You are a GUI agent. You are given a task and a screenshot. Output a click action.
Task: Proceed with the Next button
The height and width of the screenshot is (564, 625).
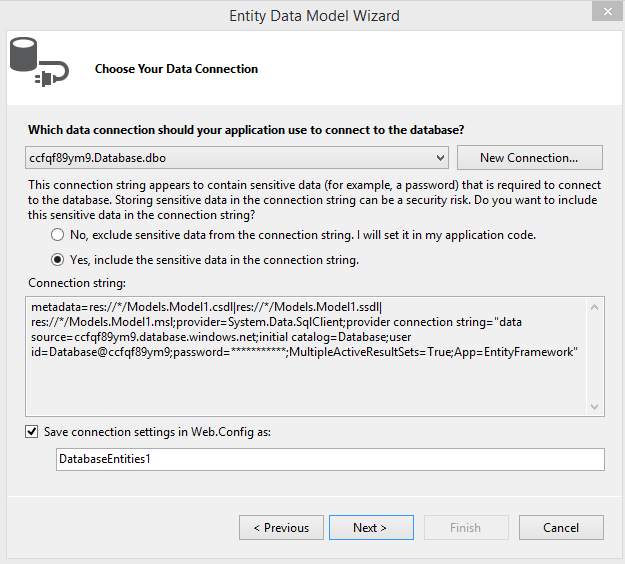click(x=371, y=528)
